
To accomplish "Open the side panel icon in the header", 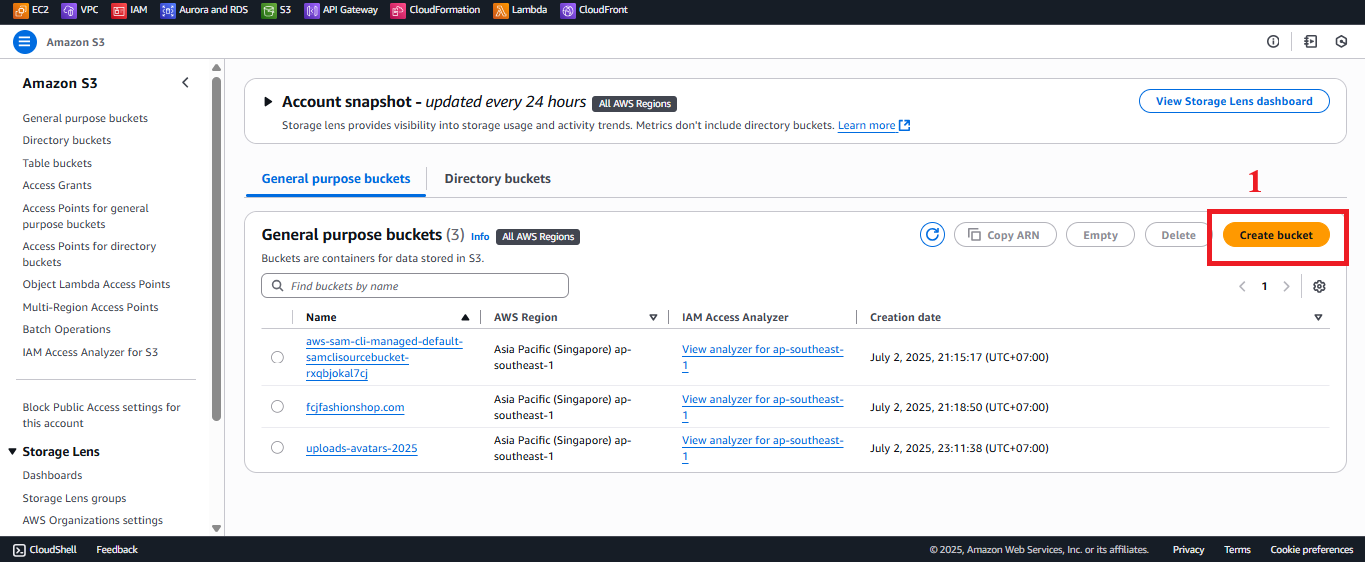I will (1311, 42).
